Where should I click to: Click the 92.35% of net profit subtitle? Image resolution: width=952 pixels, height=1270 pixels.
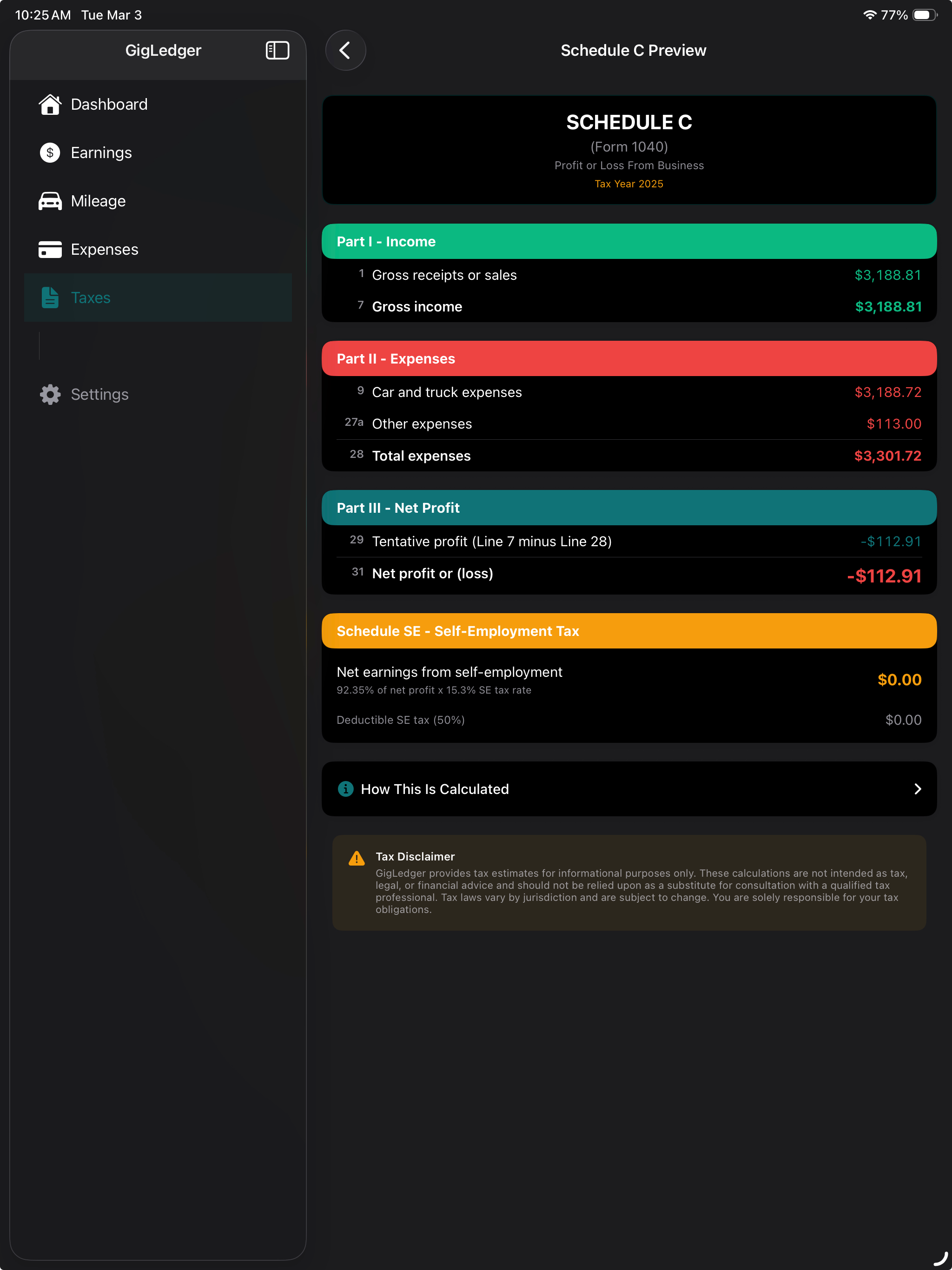point(434,690)
